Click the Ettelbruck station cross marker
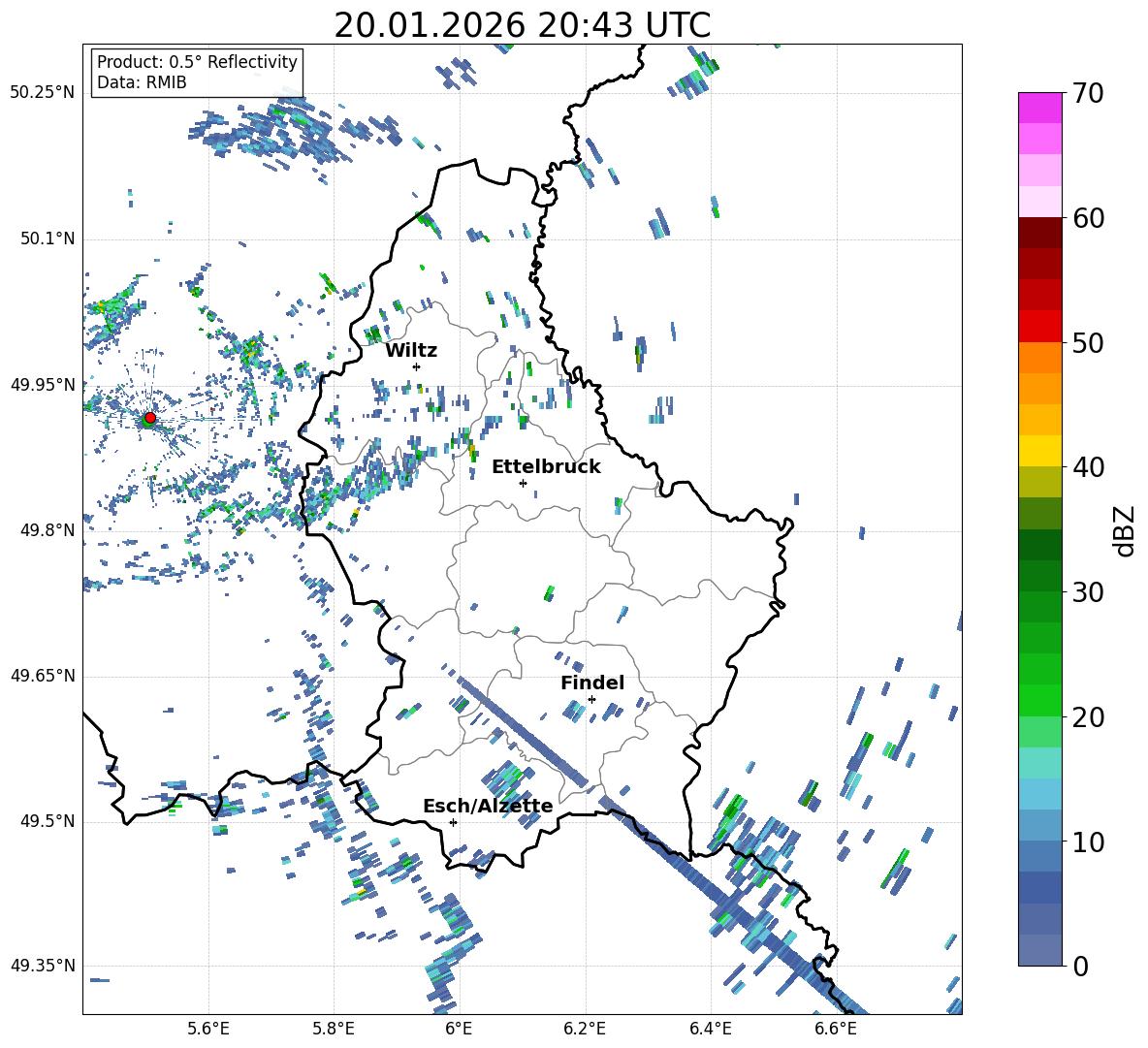This screenshot has width=1148, height=1048. coord(523,483)
